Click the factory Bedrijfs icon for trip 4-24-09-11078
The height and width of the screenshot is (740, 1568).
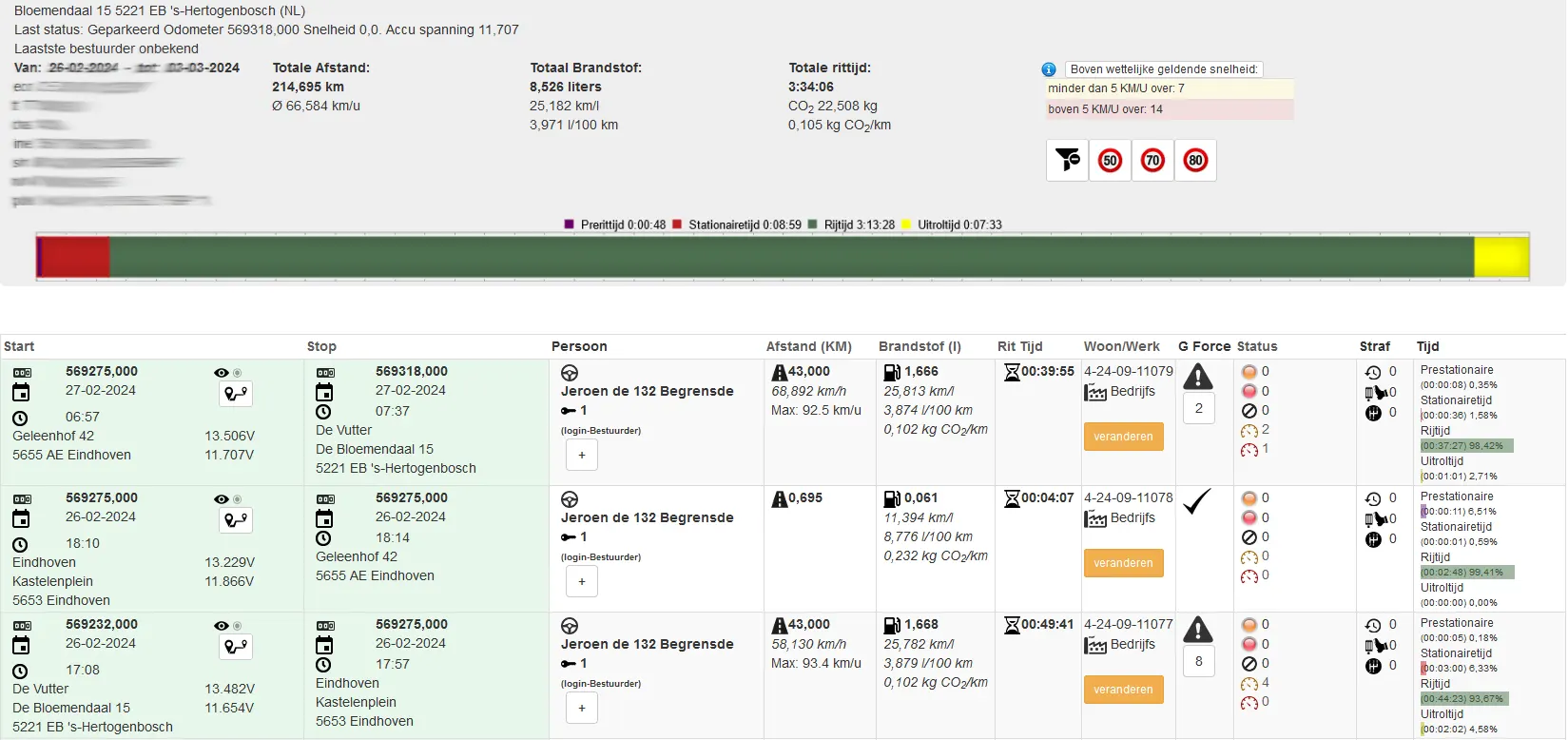1095,518
